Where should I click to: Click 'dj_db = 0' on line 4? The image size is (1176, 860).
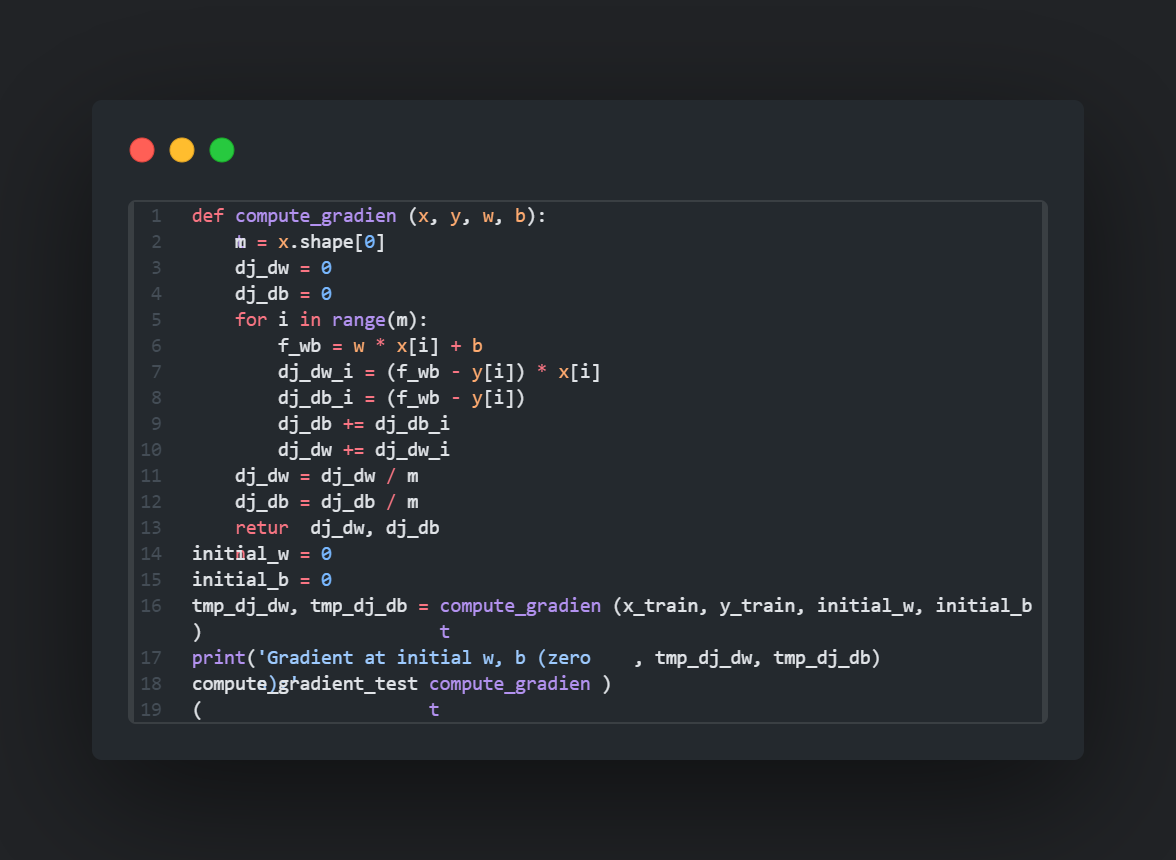284,294
